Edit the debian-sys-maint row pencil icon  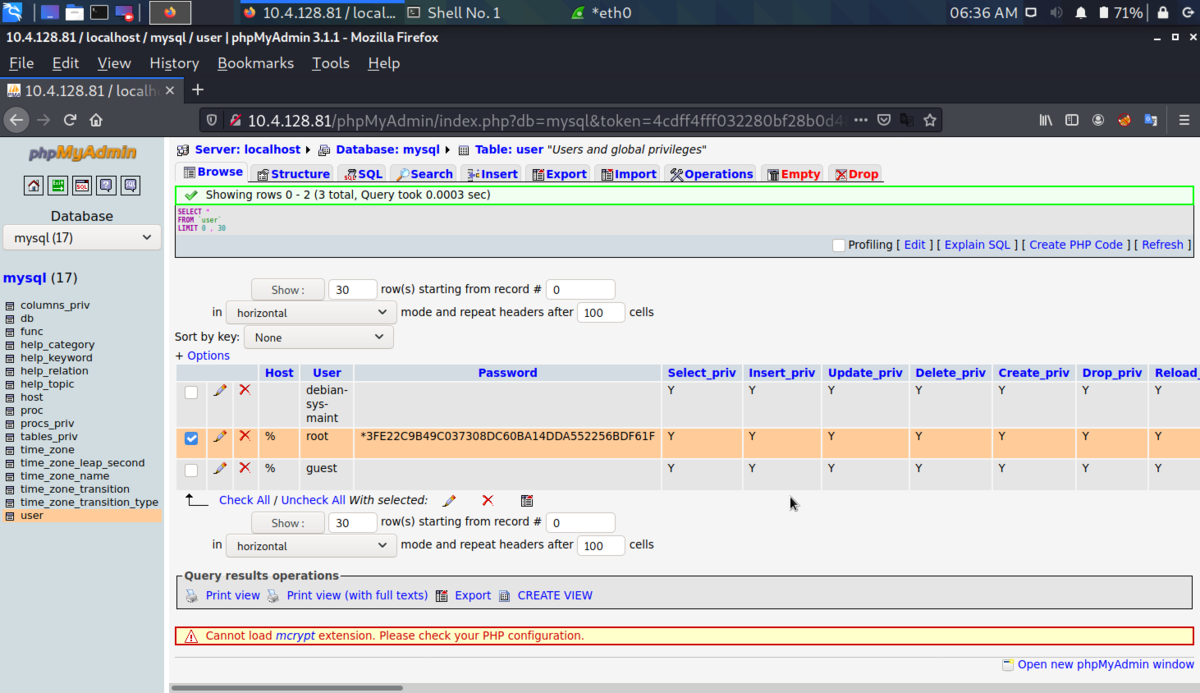[220, 390]
